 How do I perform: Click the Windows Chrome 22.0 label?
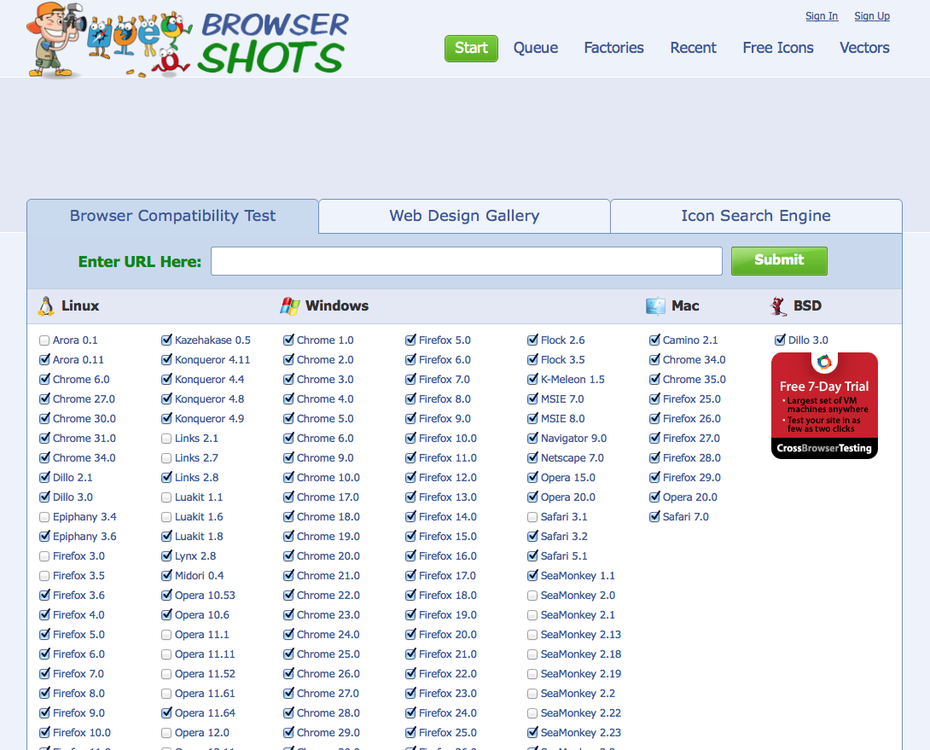tap(328, 595)
